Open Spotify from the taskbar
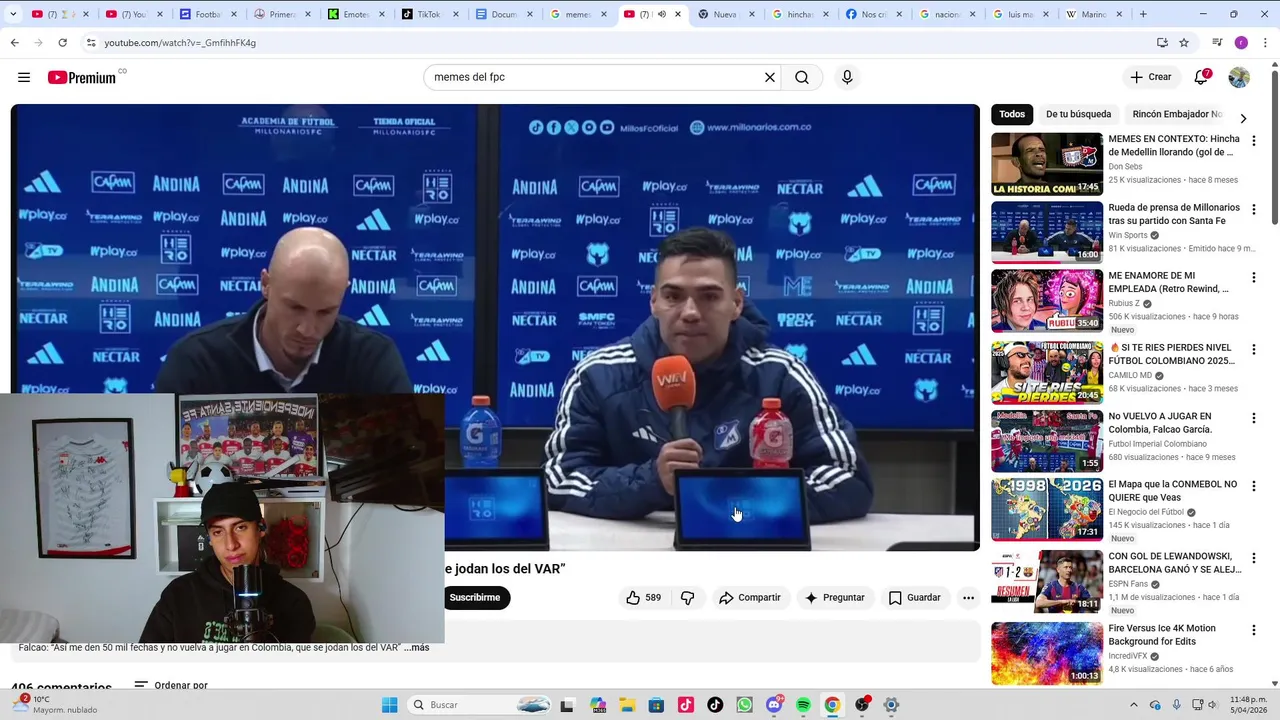Screen dimensions: 1280x720 click(803, 705)
